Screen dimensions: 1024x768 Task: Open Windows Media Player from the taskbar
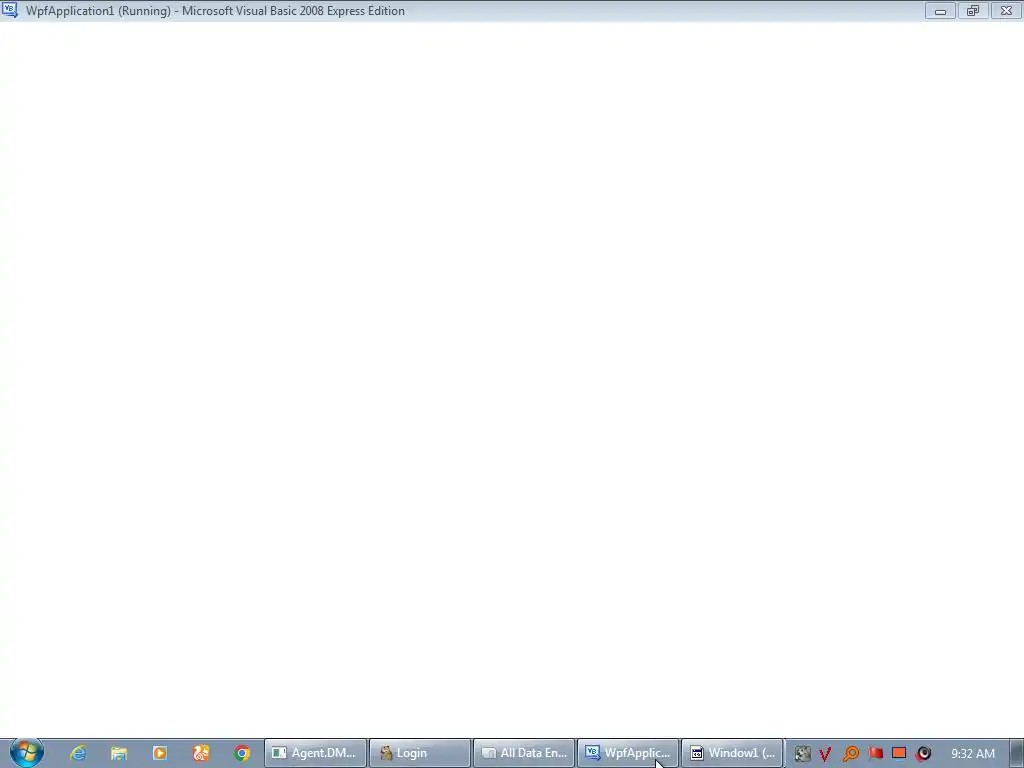point(160,753)
